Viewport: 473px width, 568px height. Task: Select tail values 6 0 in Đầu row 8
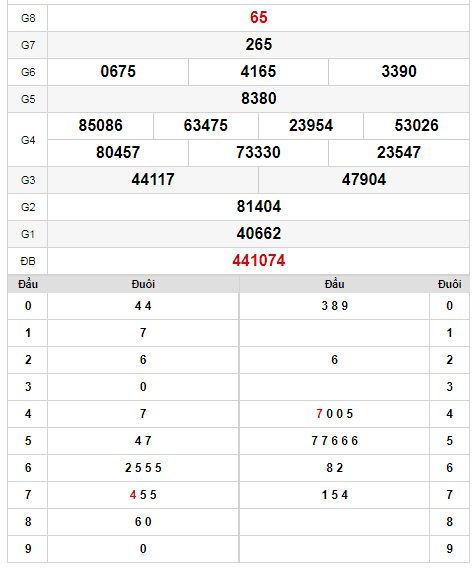[143, 522]
